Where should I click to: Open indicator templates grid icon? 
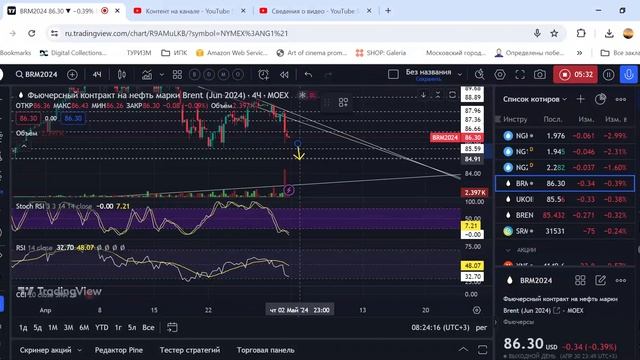(177, 75)
